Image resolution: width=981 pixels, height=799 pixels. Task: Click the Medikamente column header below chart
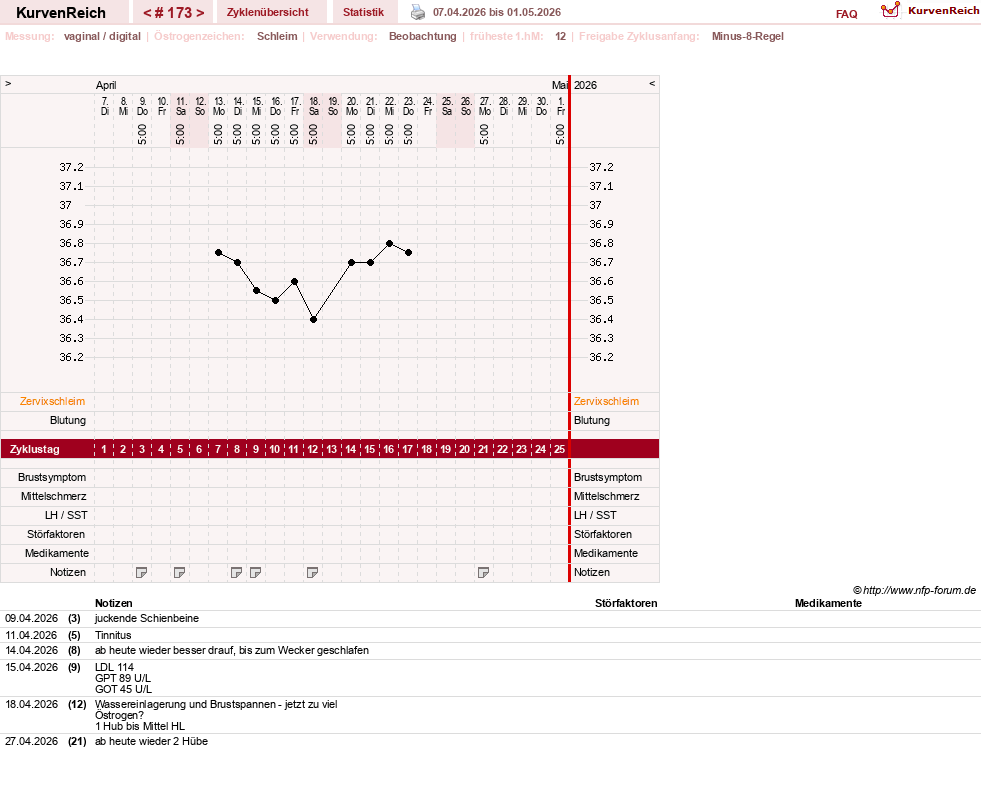(828, 603)
